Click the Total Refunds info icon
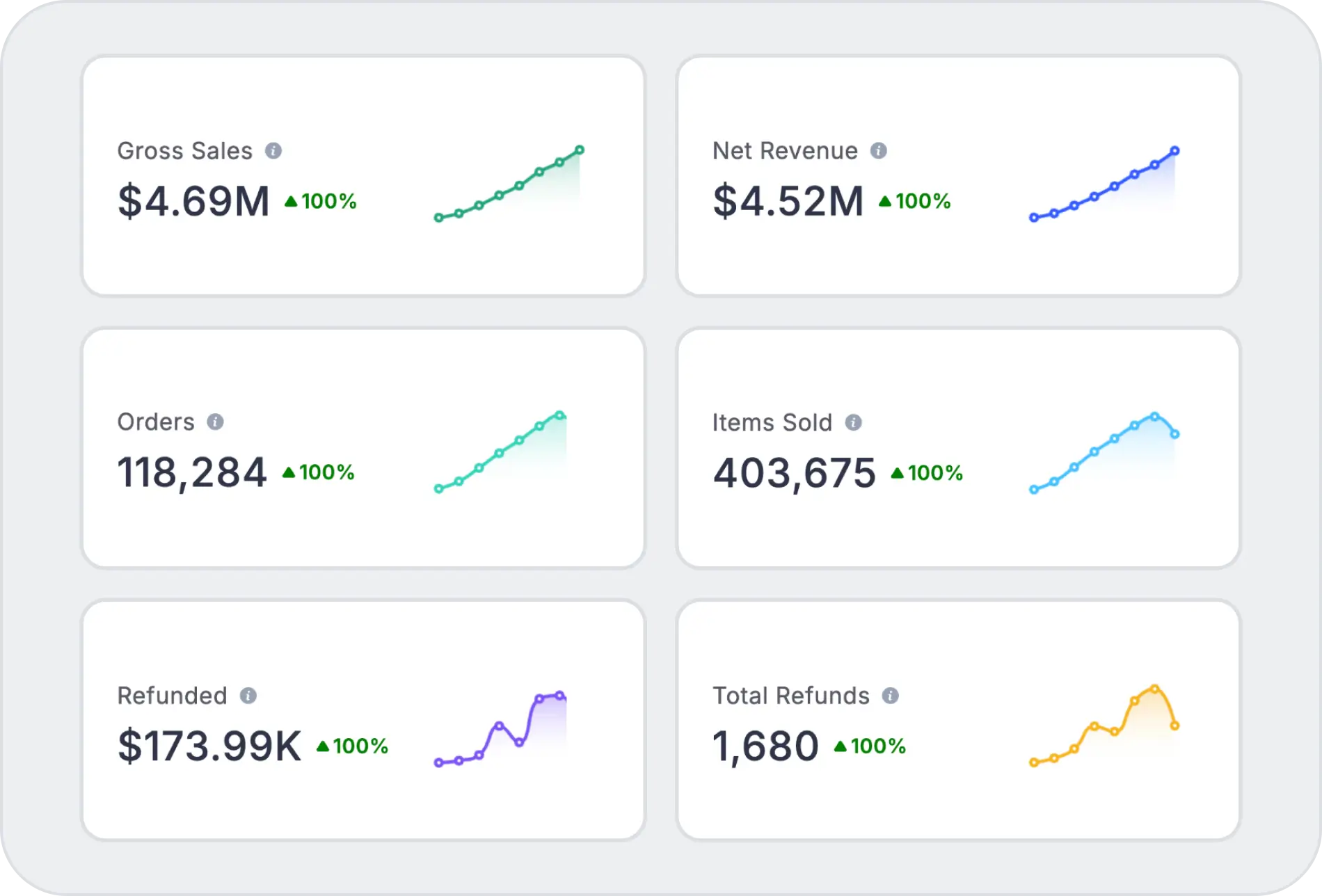This screenshot has width=1322, height=896. (891, 696)
